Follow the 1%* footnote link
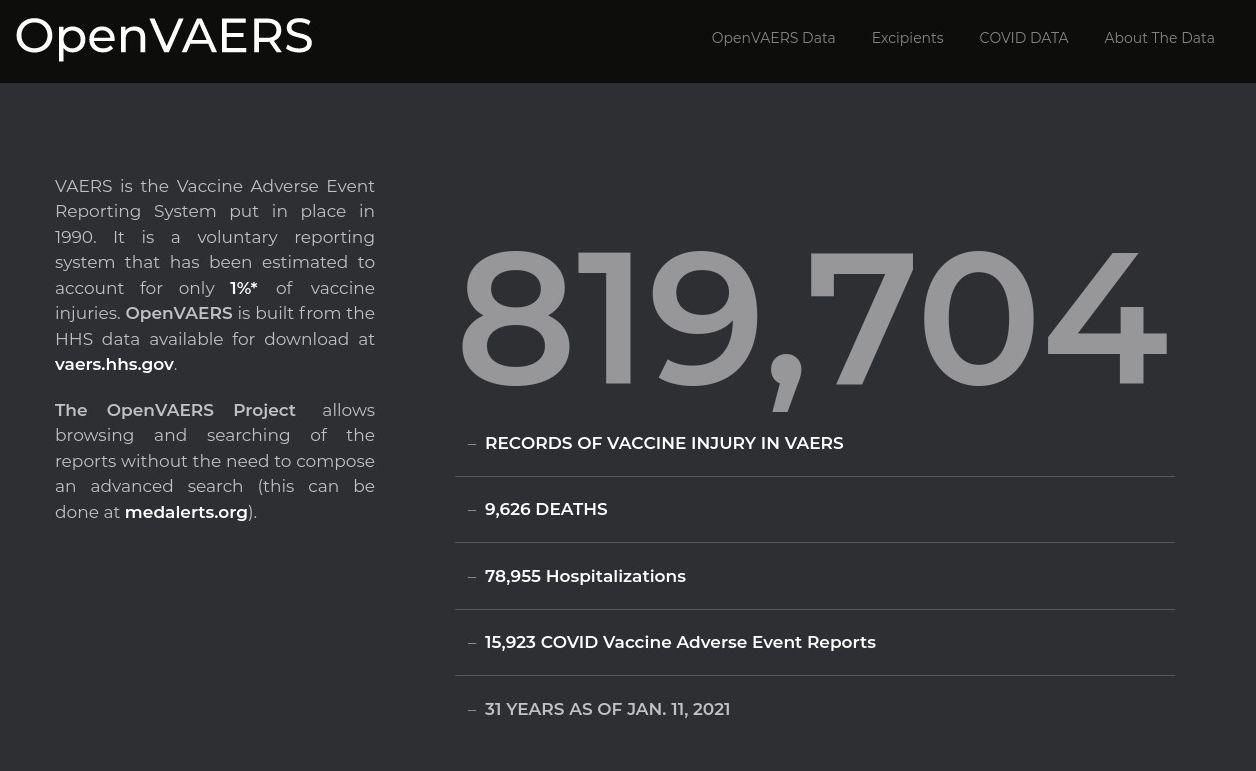Viewport: 1256px width, 771px height. [243, 288]
